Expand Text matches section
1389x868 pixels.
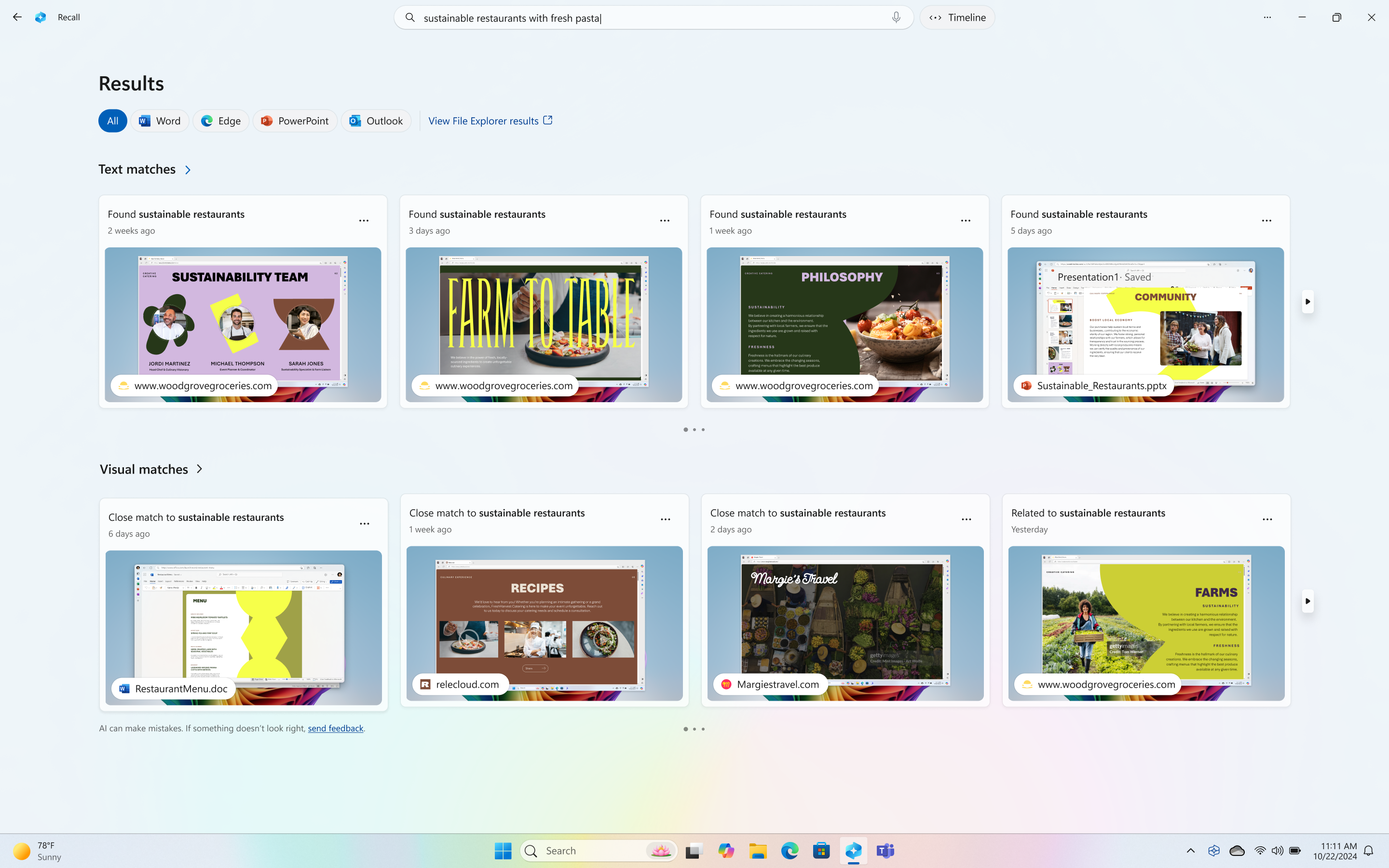coord(187,169)
